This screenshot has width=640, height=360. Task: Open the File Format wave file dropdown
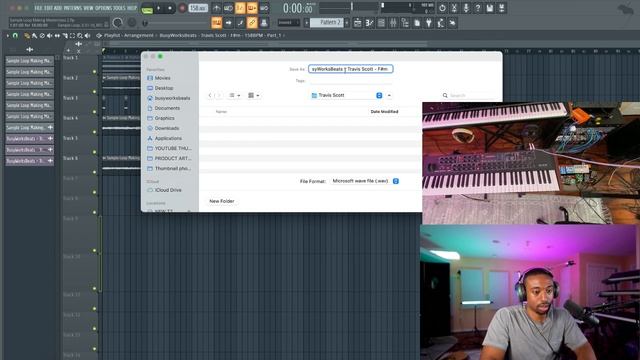pyautogui.click(x=364, y=181)
